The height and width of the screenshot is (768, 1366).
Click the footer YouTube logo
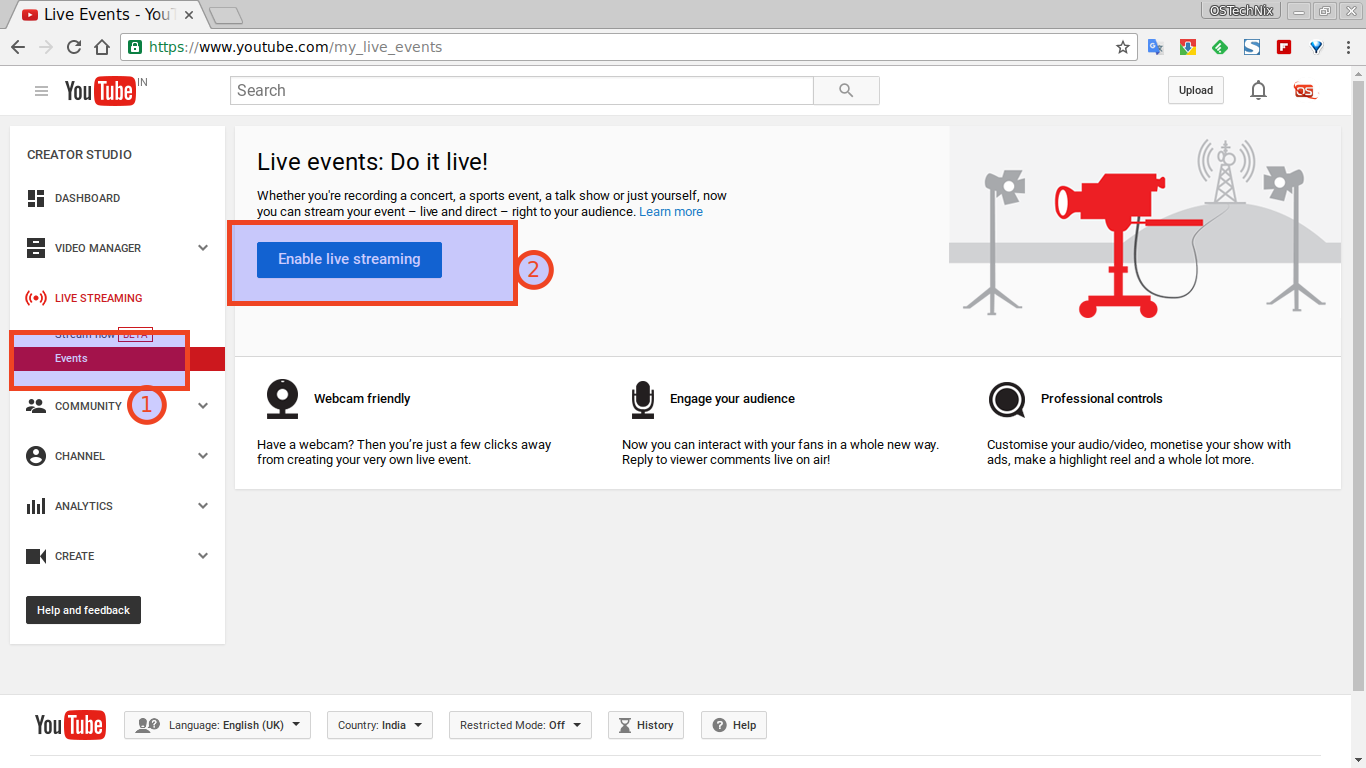coord(70,725)
